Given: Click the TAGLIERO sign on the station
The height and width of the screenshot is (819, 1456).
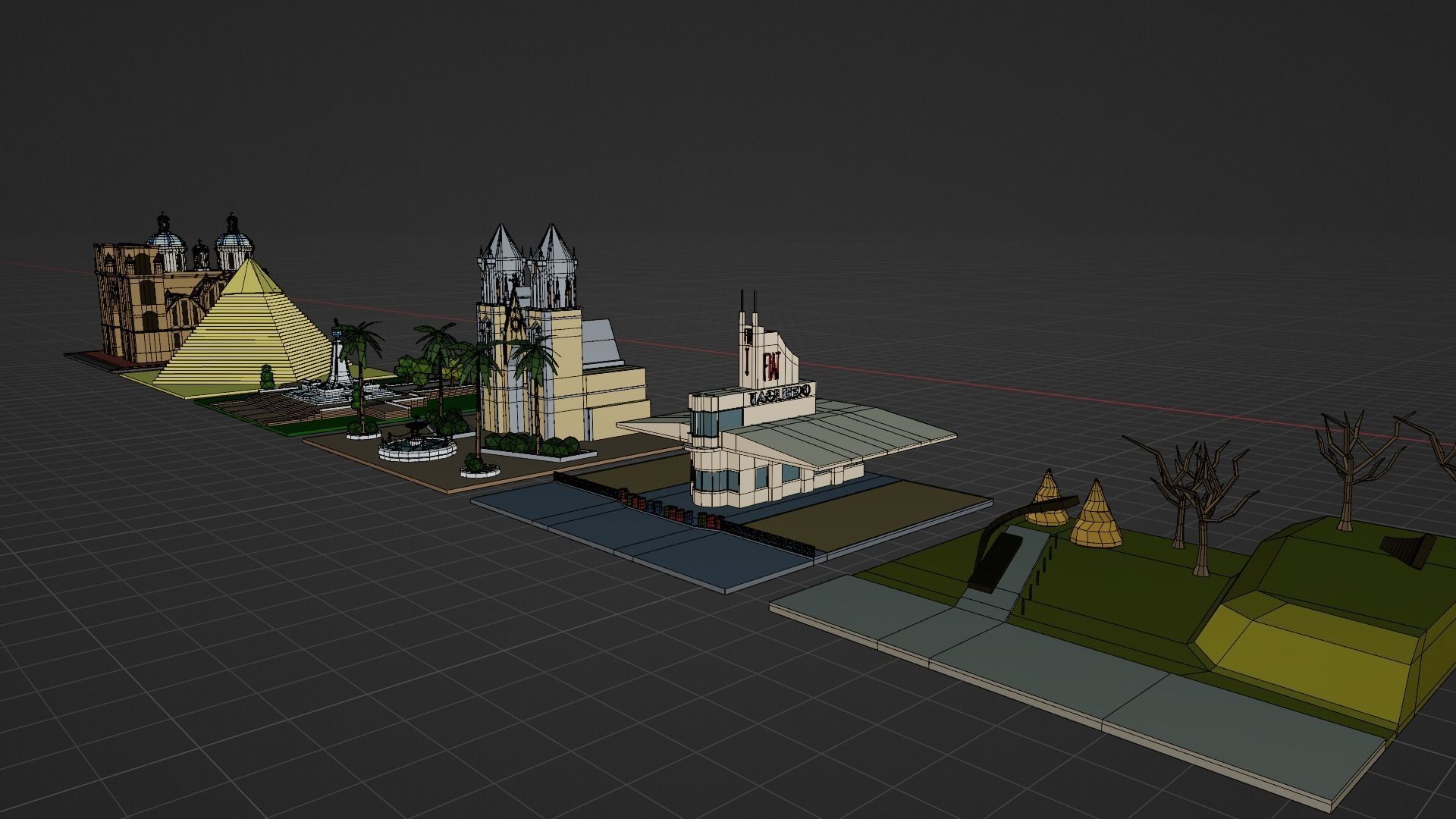Looking at the screenshot, I should tap(780, 396).
